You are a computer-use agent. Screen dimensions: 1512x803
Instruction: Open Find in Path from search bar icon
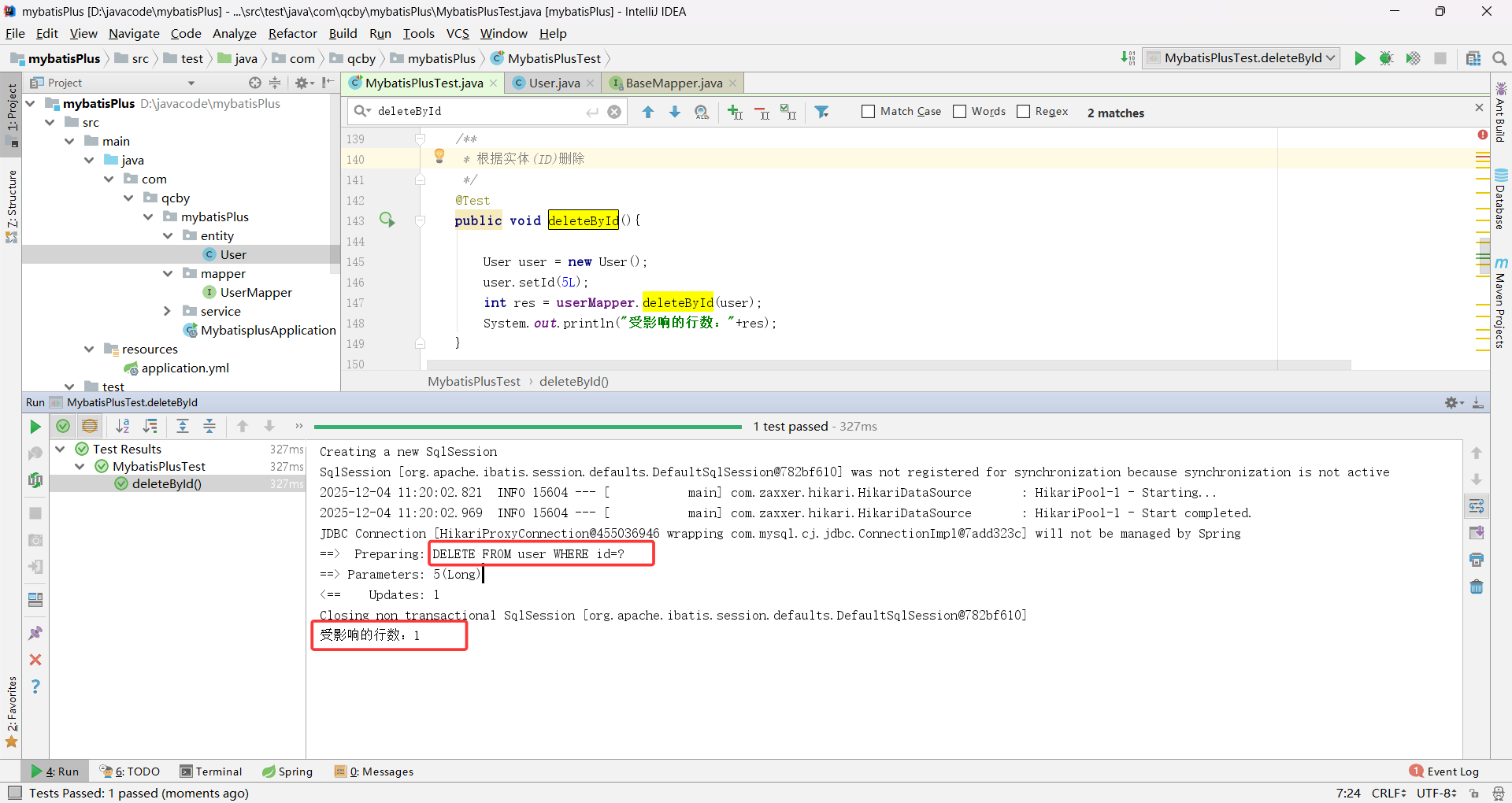click(x=702, y=112)
